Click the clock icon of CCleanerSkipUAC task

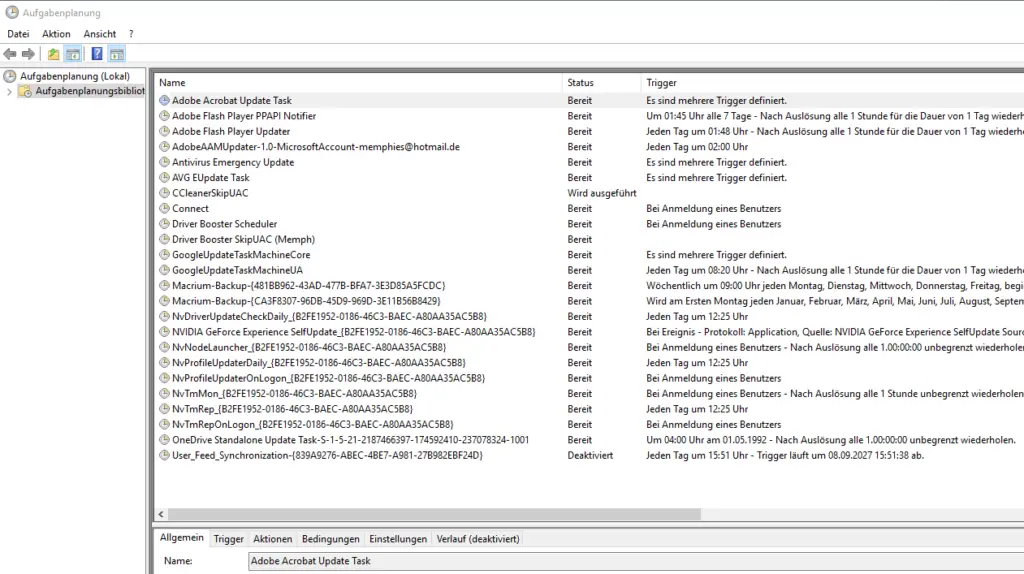tap(165, 193)
